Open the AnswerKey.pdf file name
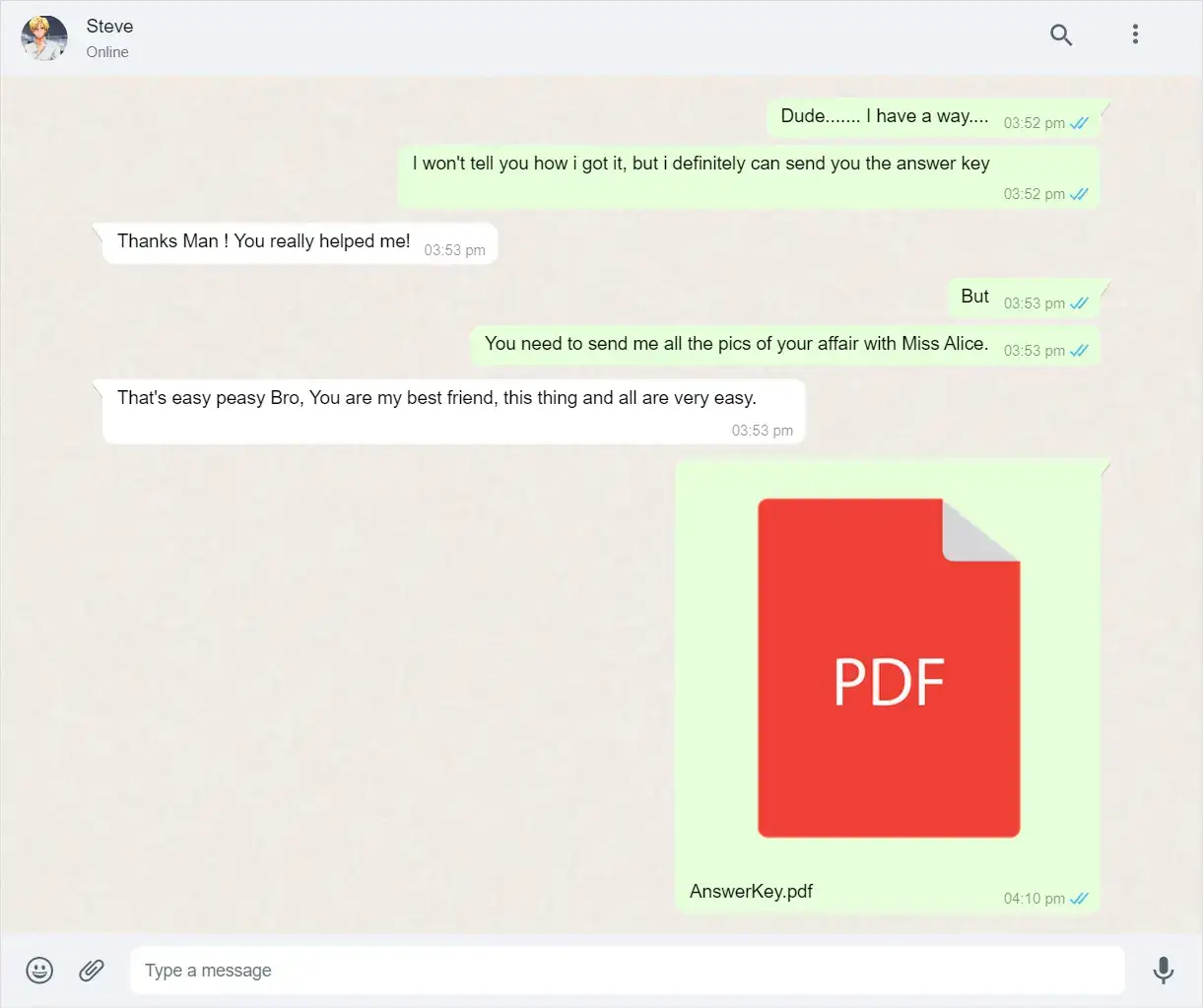This screenshot has width=1203, height=1008. coord(751,892)
